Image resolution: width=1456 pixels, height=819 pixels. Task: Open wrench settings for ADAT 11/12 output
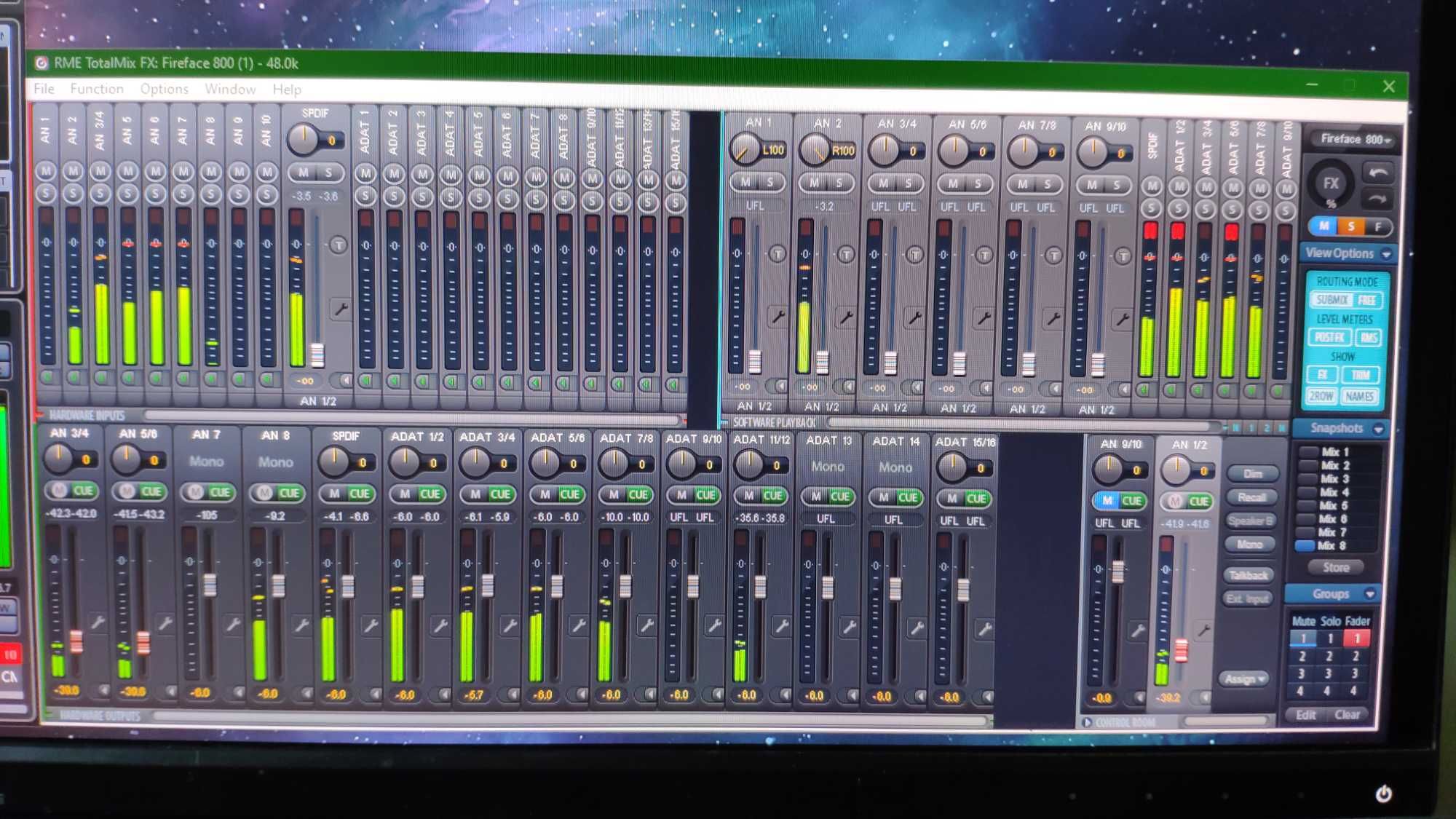781,626
